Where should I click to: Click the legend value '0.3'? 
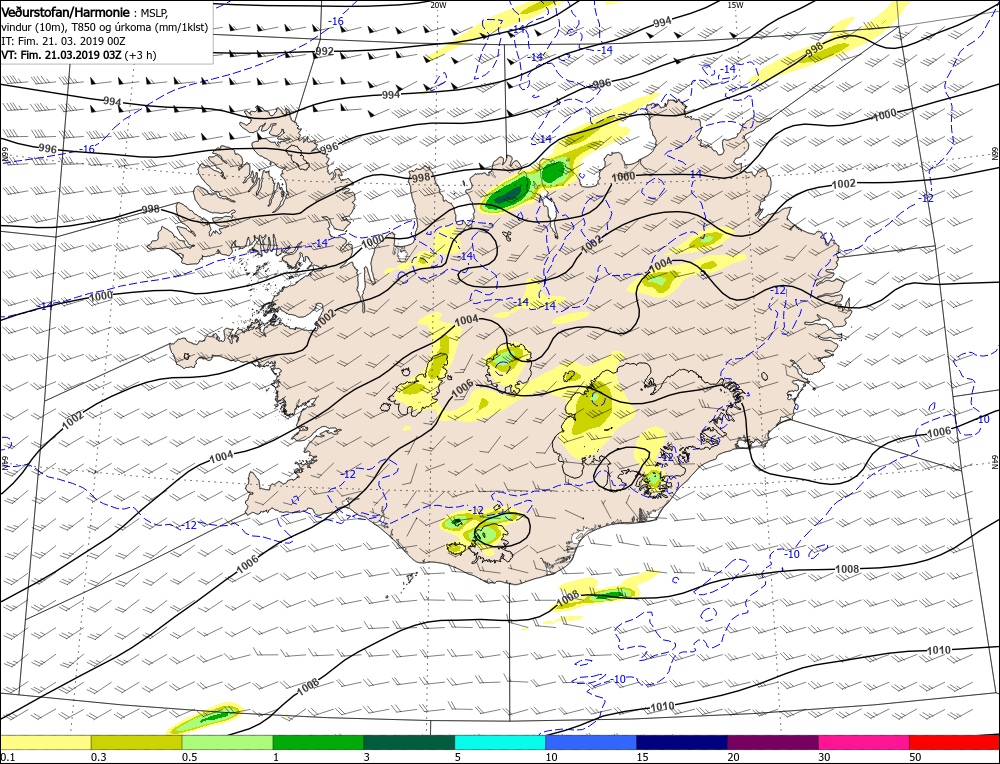pyautogui.click(x=98, y=757)
